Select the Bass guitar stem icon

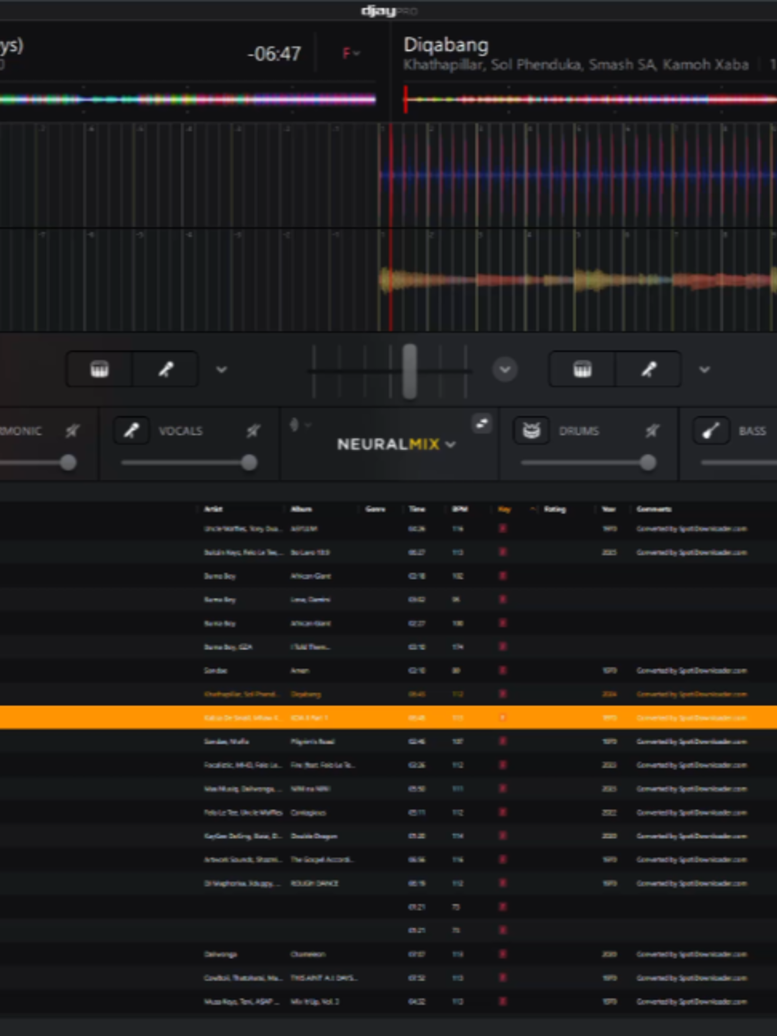(711, 431)
